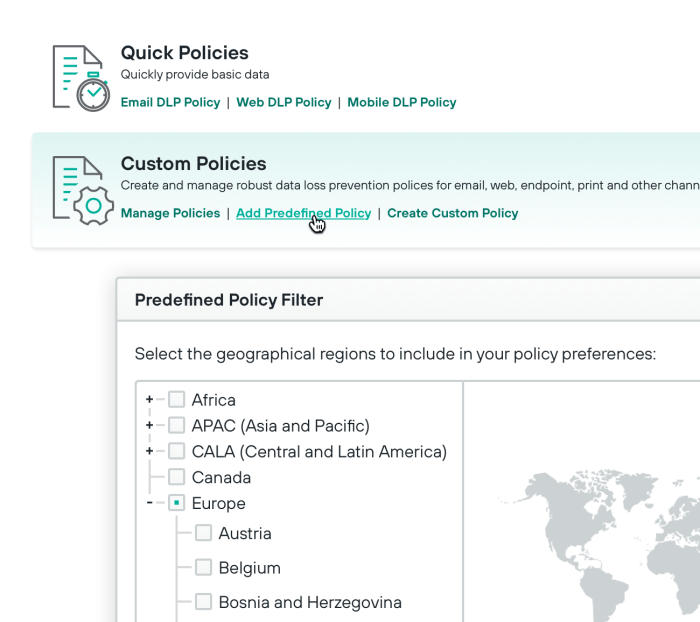
Task: Open the Email DLP Policy link
Action: tap(170, 102)
